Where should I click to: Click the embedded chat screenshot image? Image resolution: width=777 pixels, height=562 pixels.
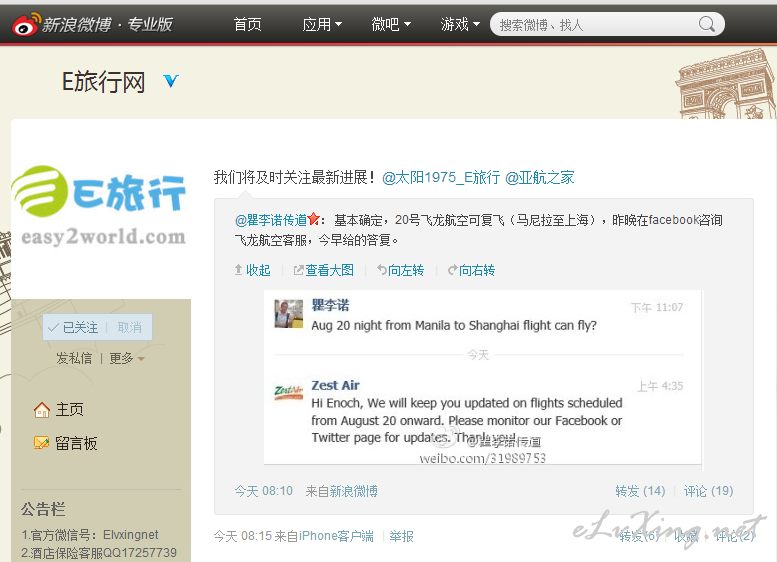coord(483,378)
